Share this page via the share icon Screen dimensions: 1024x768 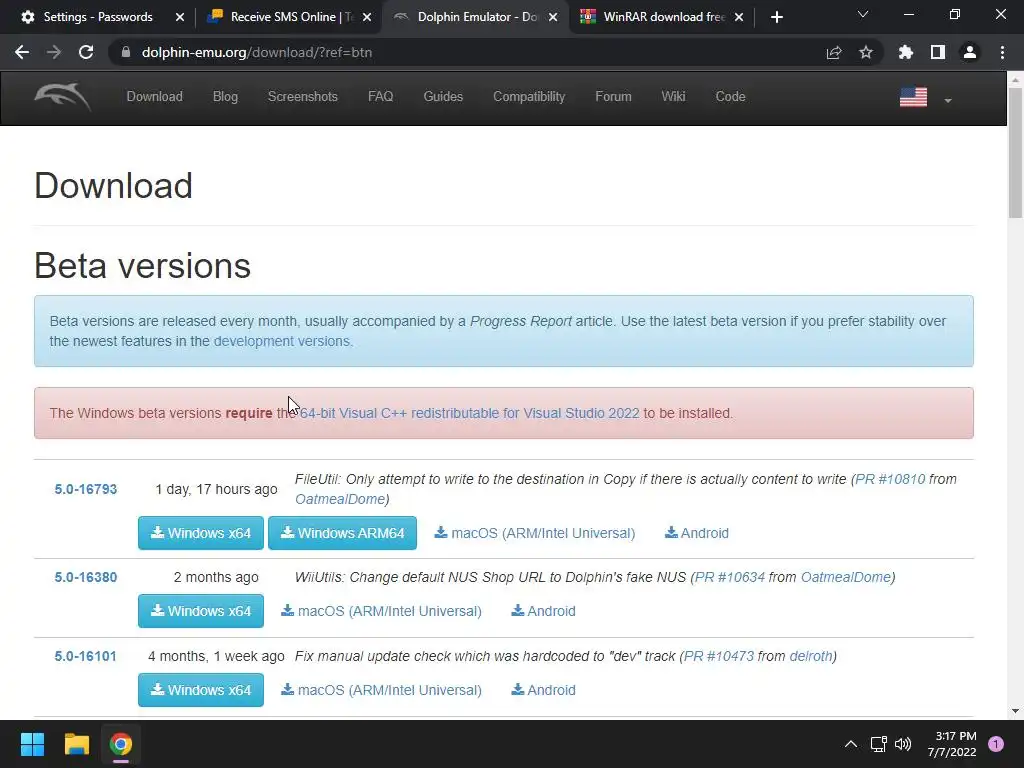834,52
